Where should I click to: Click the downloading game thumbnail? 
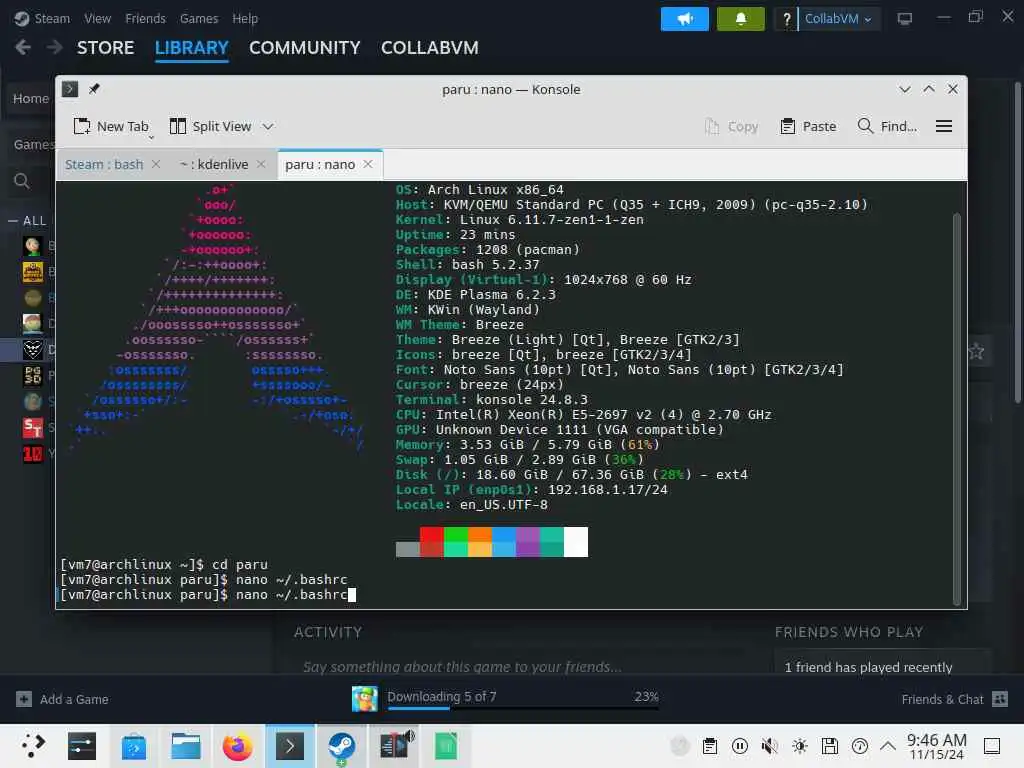pyautogui.click(x=364, y=699)
